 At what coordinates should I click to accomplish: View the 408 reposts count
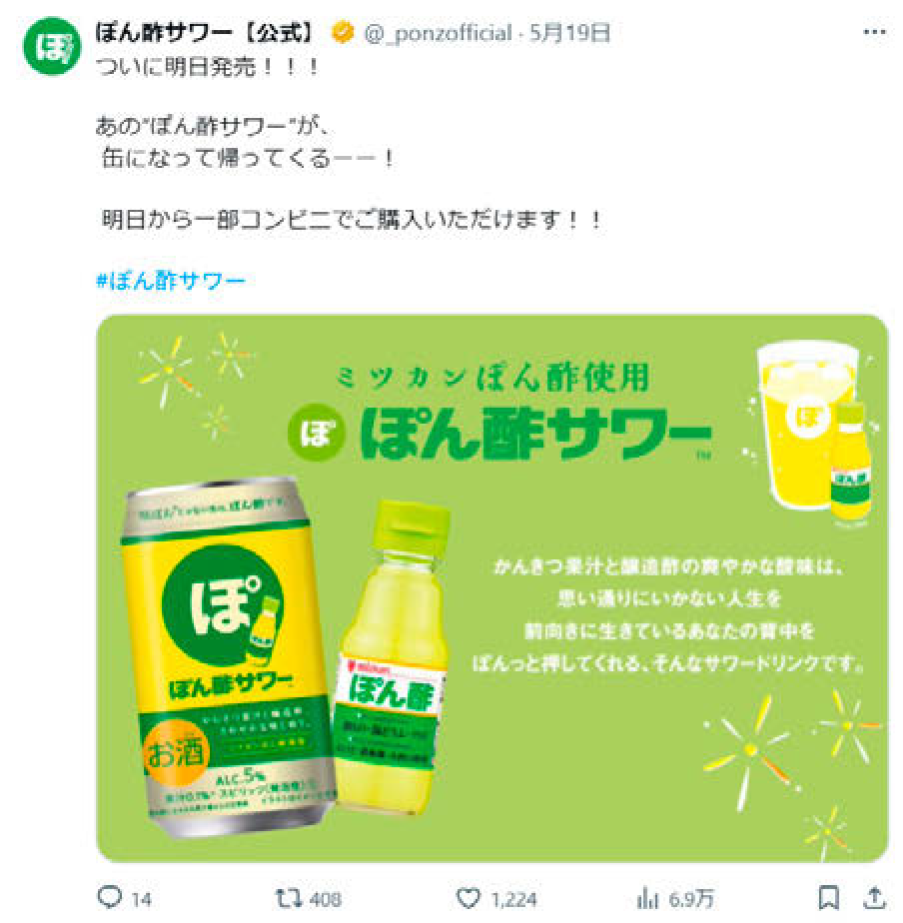click(326, 899)
